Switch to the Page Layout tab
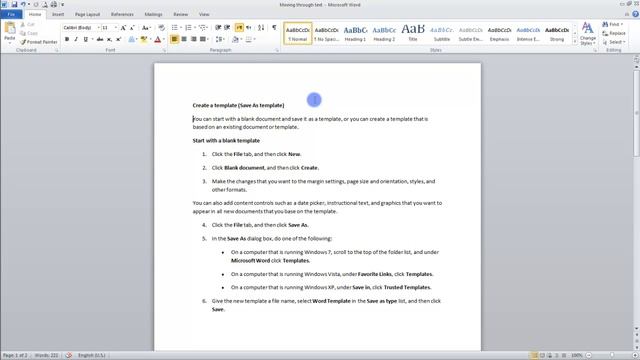Screen dimensions: 640x360 pyautogui.click(x=87, y=14)
